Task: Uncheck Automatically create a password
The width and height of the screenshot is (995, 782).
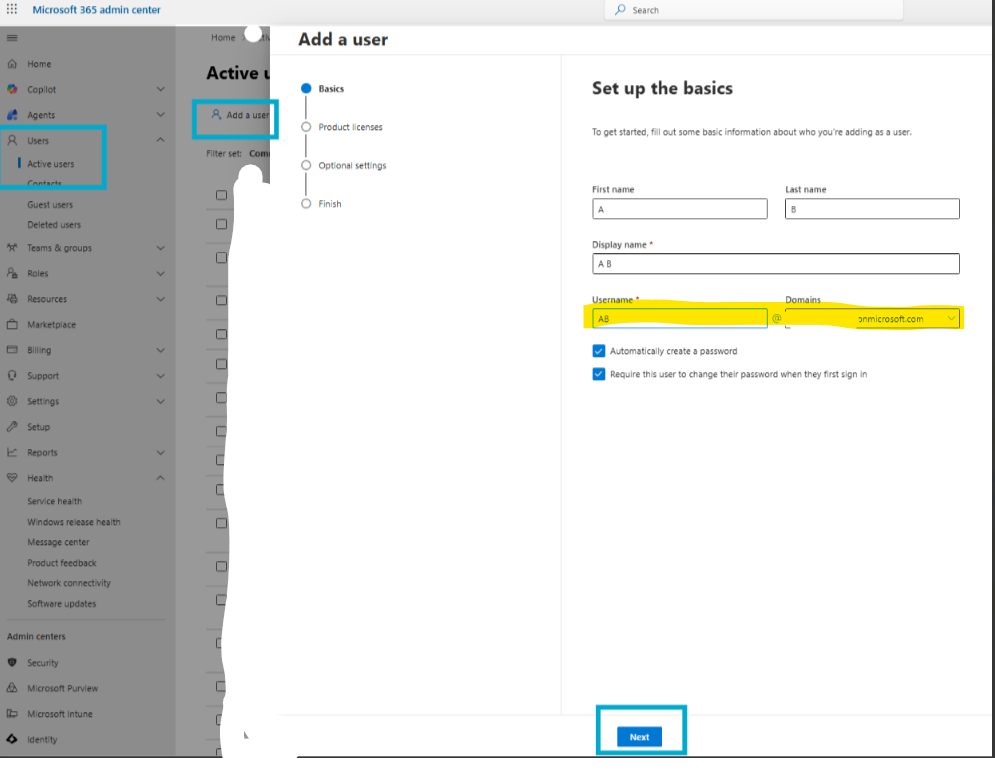Action: pyautogui.click(x=598, y=351)
